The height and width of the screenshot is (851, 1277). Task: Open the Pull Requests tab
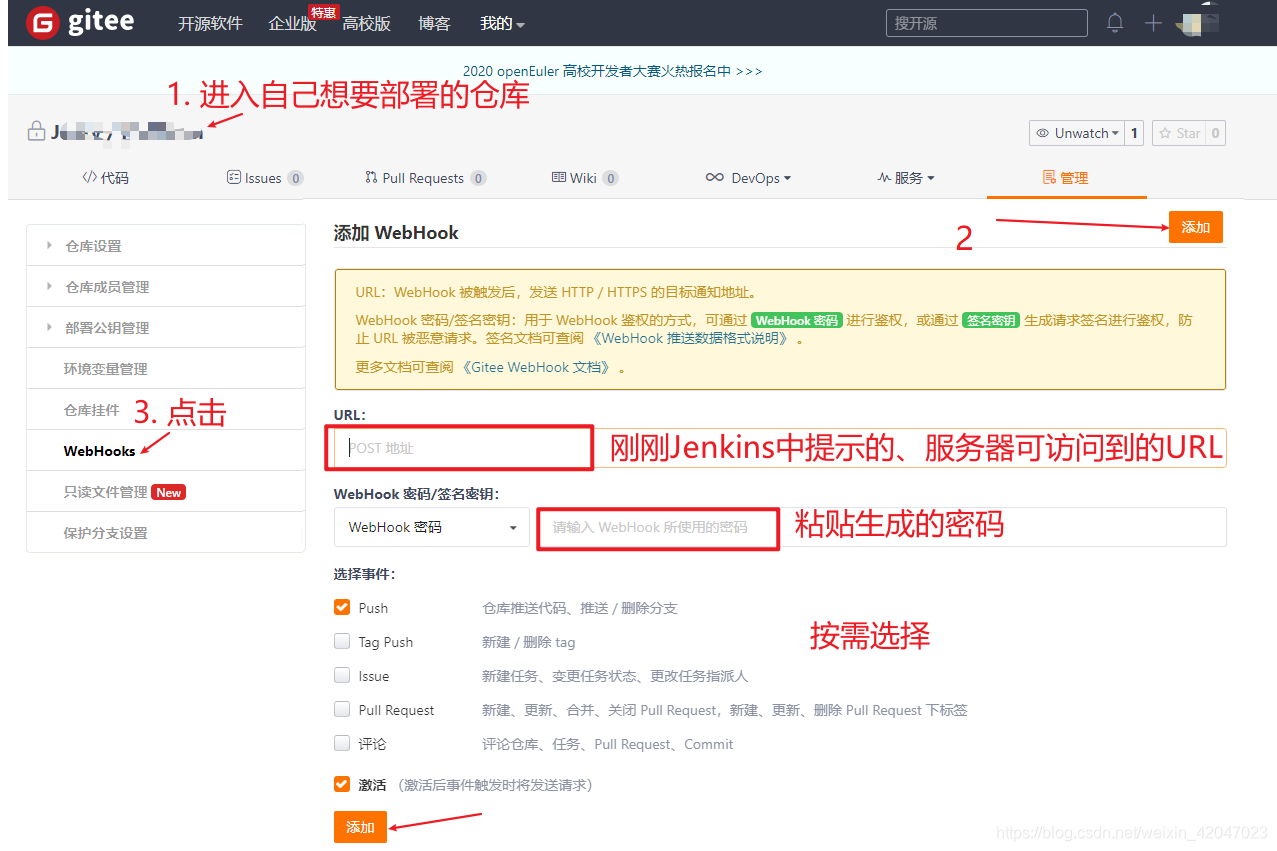pyautogui.click(x=426, y=178)
